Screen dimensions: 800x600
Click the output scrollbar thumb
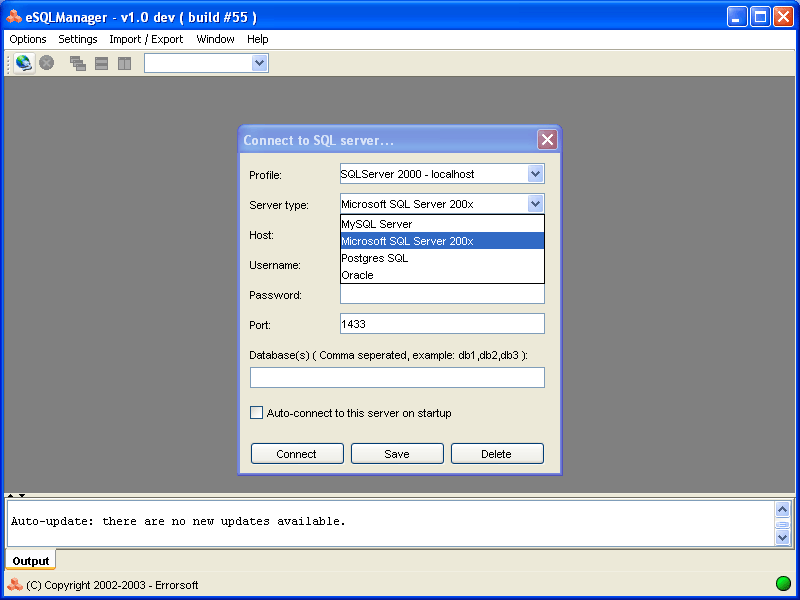(782, 524)
